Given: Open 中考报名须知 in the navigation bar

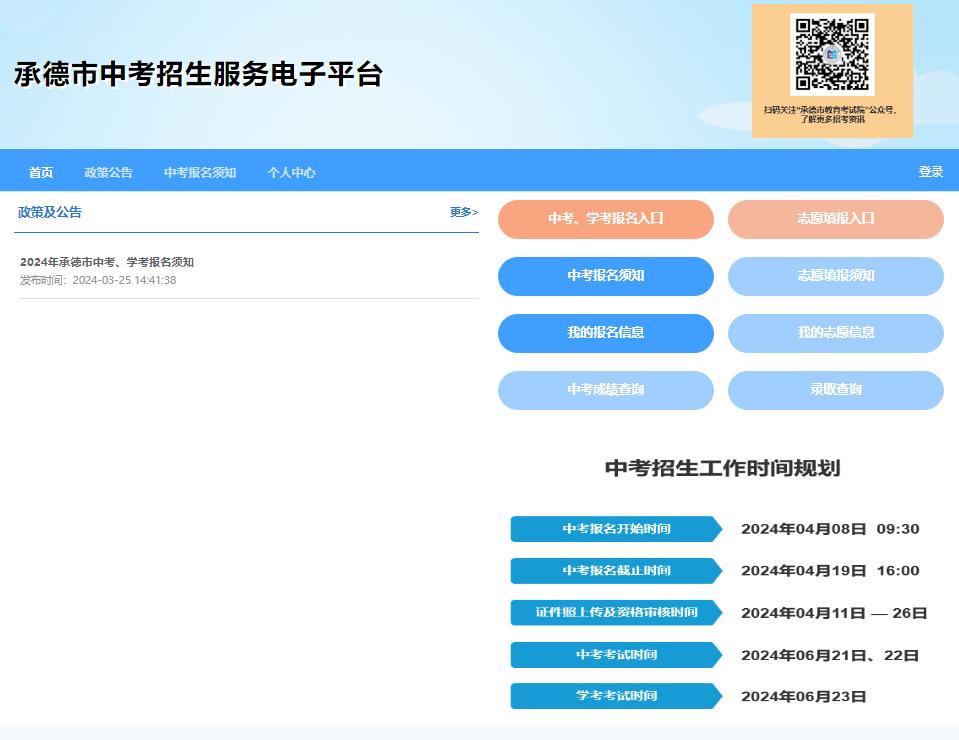Looking at the screenshot, I should point(200,172).
